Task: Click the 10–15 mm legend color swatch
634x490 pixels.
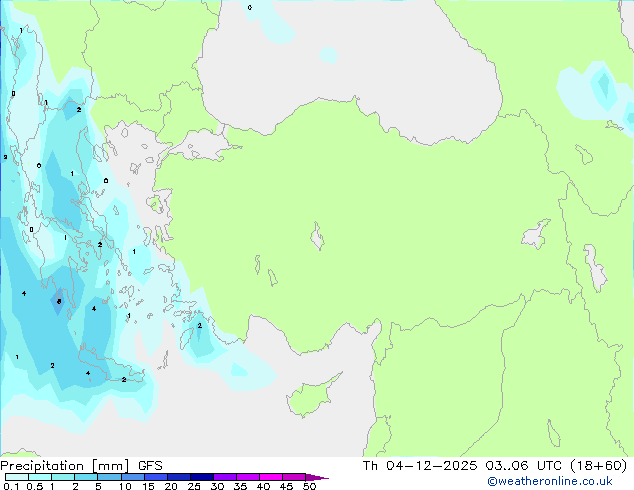Action: (133, 477)
